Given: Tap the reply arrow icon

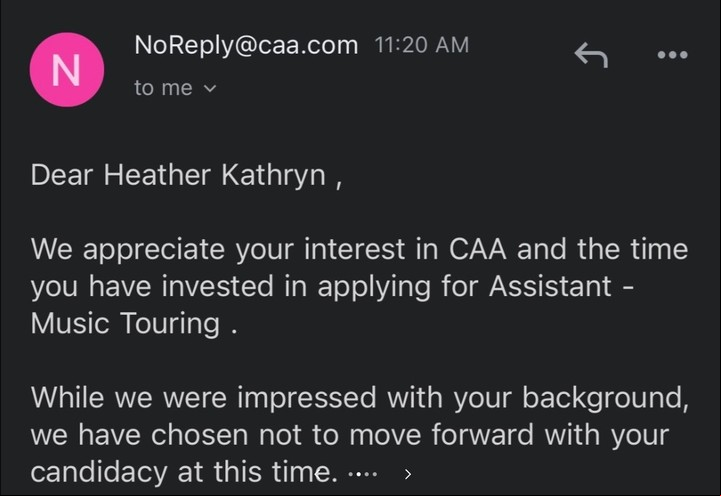Looking at the screenshot, I should pos(591,55).
